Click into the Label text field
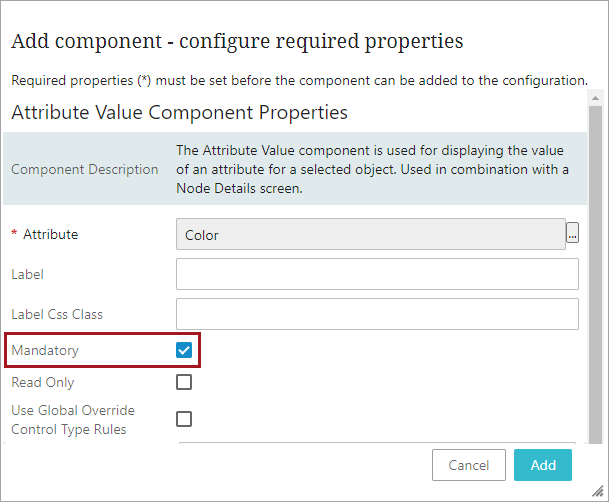This screenshot has width=609, height=502. [377, 274]
